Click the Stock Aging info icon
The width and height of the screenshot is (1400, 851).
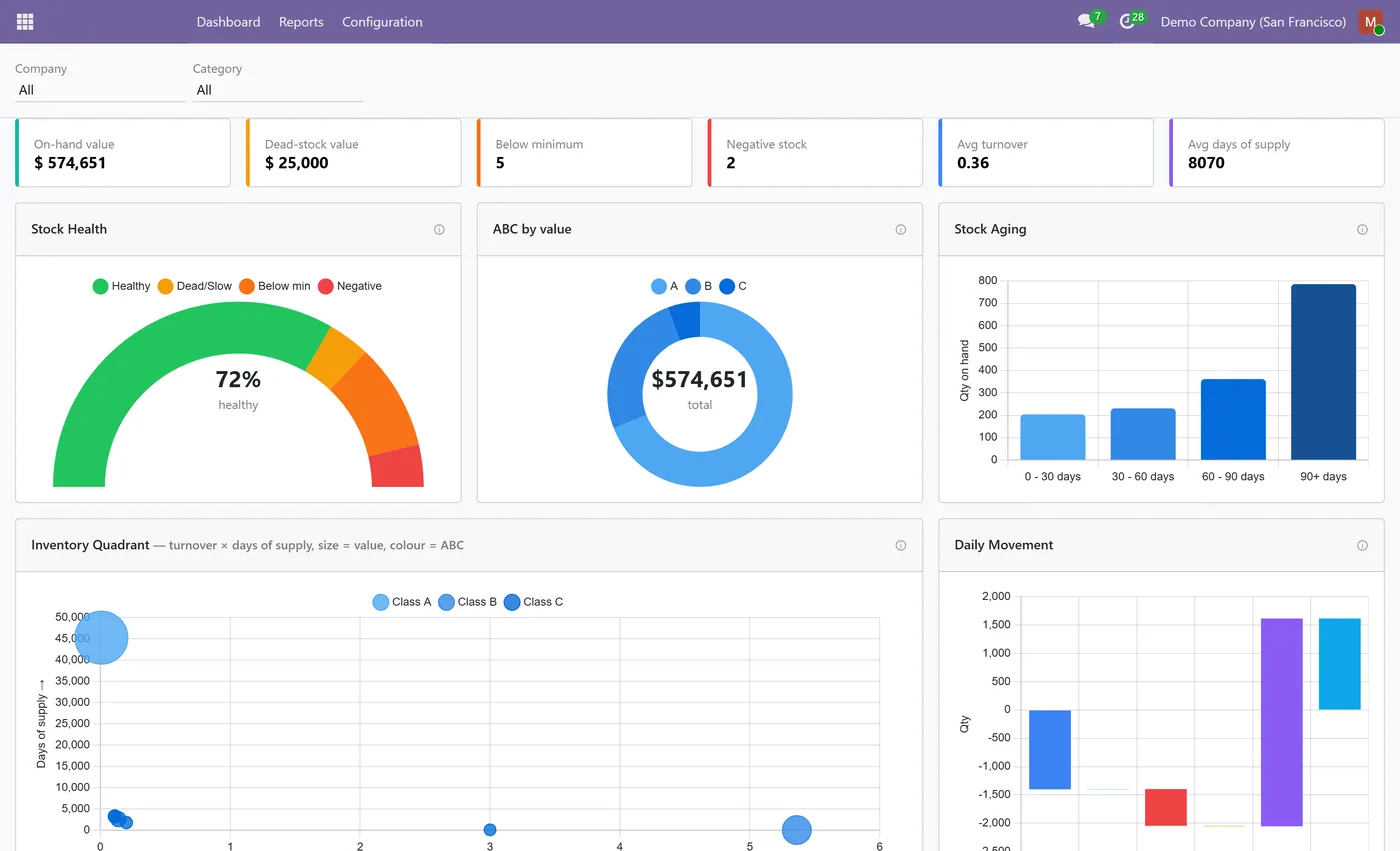point(1362,229)
